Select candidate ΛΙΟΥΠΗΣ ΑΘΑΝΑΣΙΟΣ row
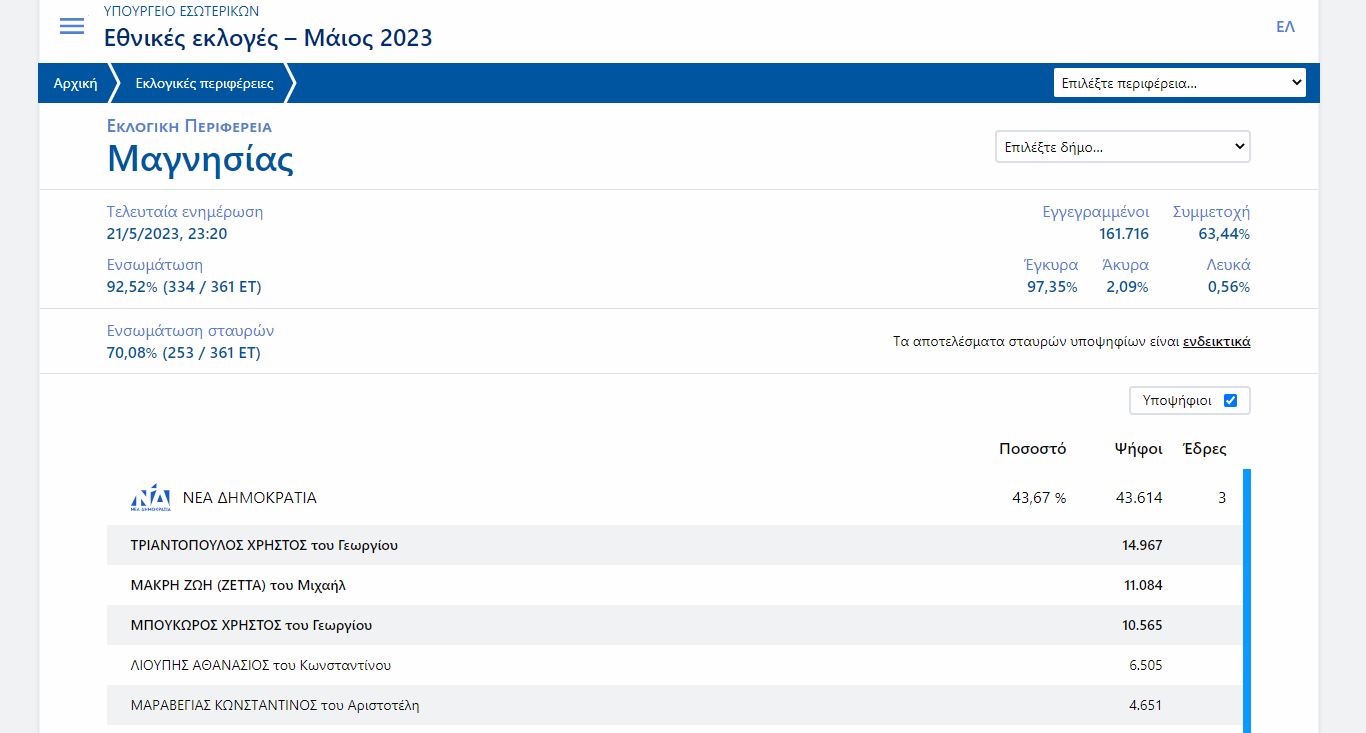The image size is (1366, 733). (x=675, y=665)
